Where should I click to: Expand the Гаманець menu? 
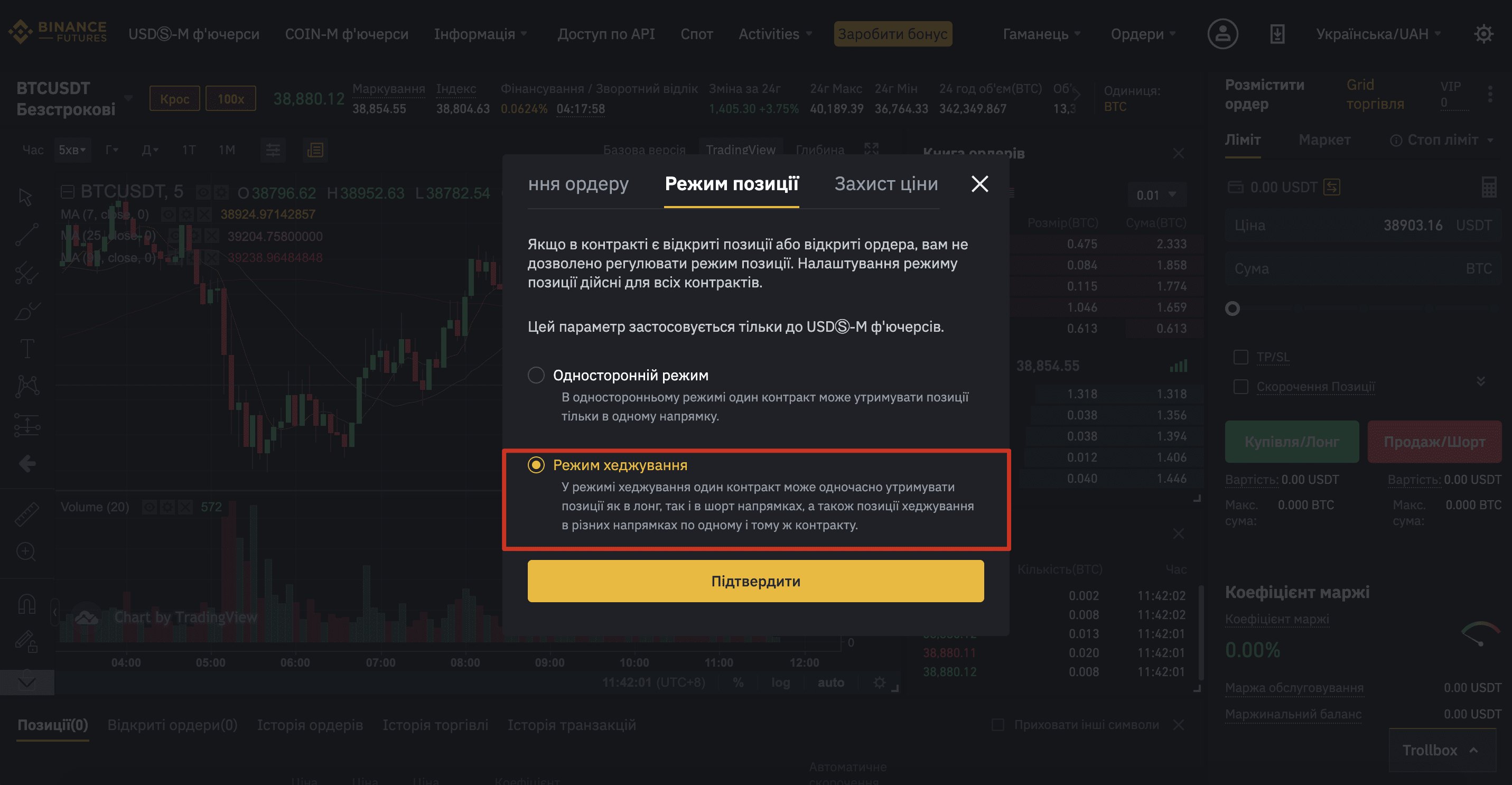(x=1042, y=34)
